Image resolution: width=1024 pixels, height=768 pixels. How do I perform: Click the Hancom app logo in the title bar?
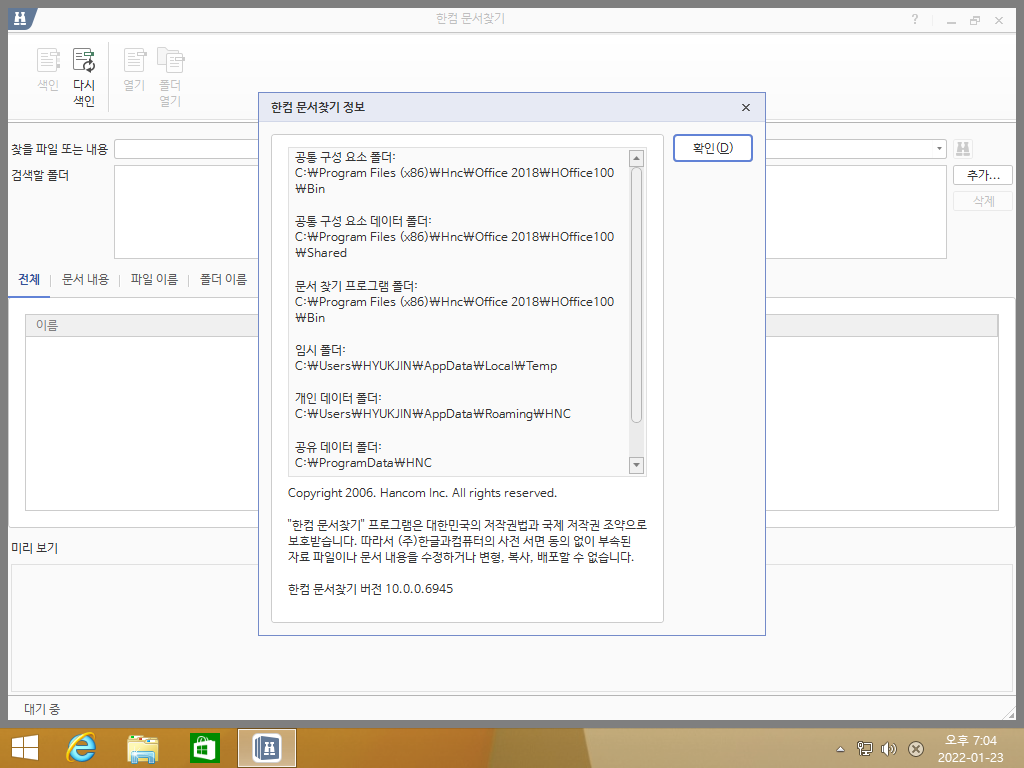pos(20,18)
